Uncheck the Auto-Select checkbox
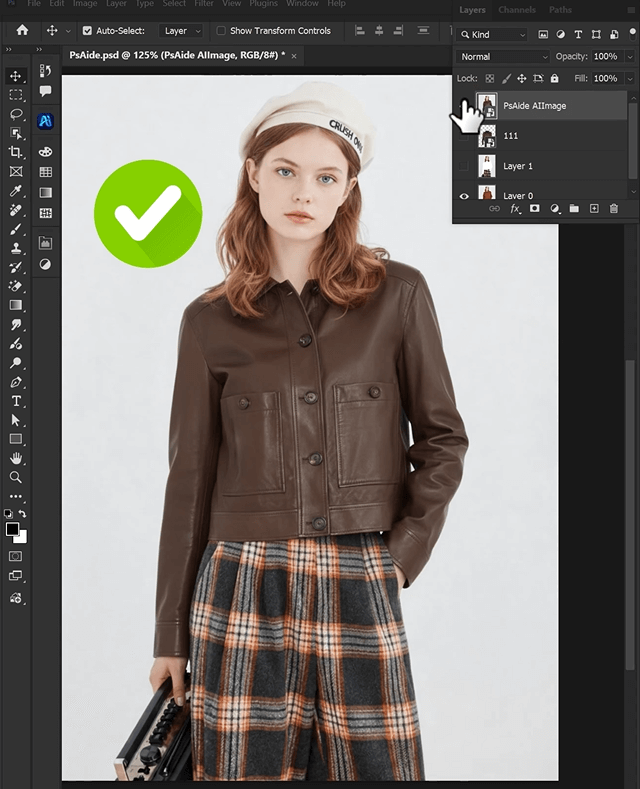The image size is (640, 789). click(x=87, y=31)
